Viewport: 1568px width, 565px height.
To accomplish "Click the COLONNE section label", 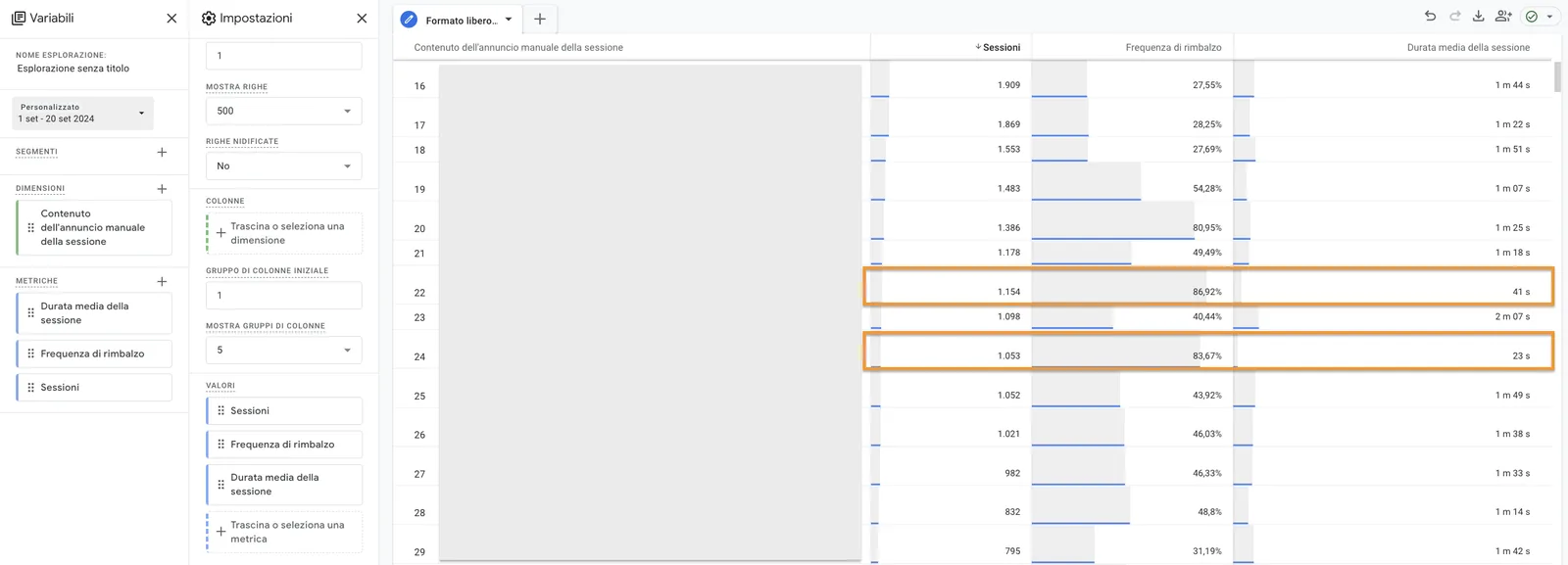I will 225,201.
